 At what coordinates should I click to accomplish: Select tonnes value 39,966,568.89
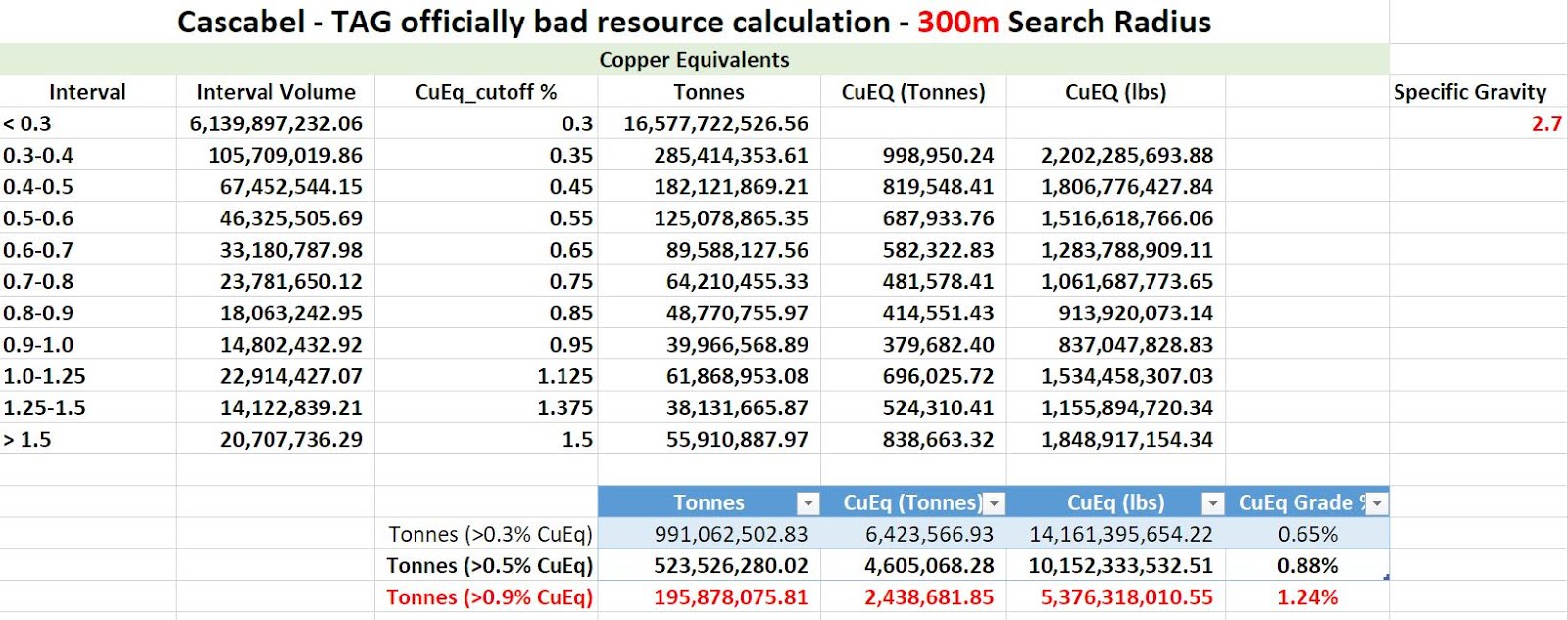coord(710,344)
